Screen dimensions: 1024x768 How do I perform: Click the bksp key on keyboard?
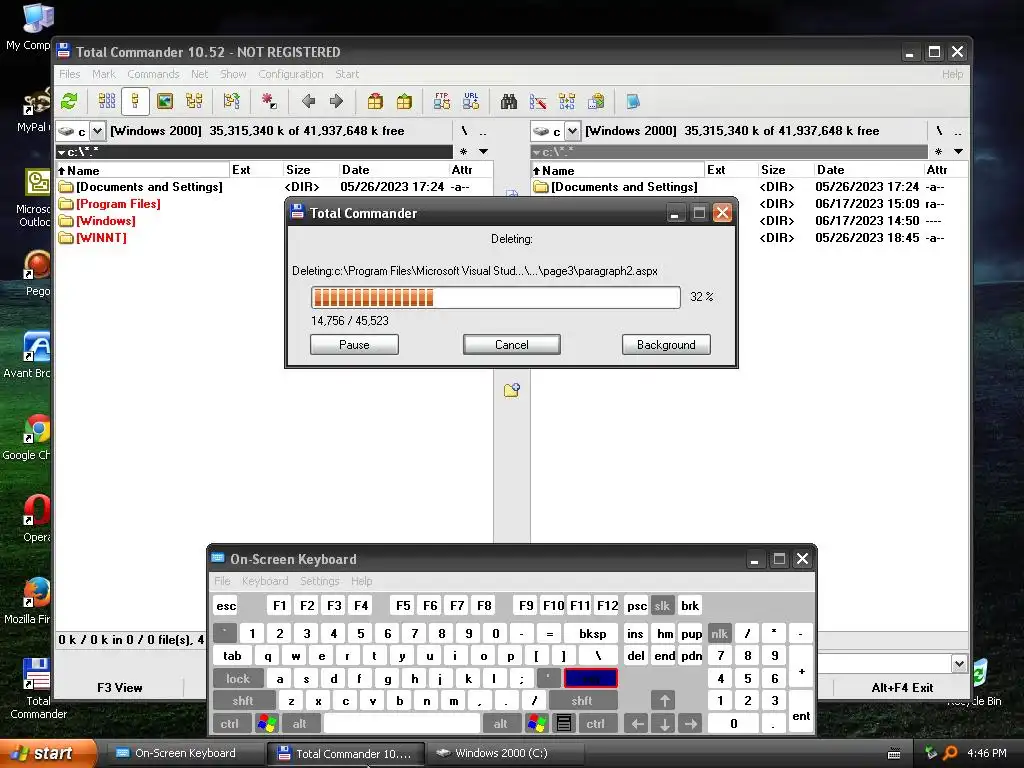[x=592, y=633]
